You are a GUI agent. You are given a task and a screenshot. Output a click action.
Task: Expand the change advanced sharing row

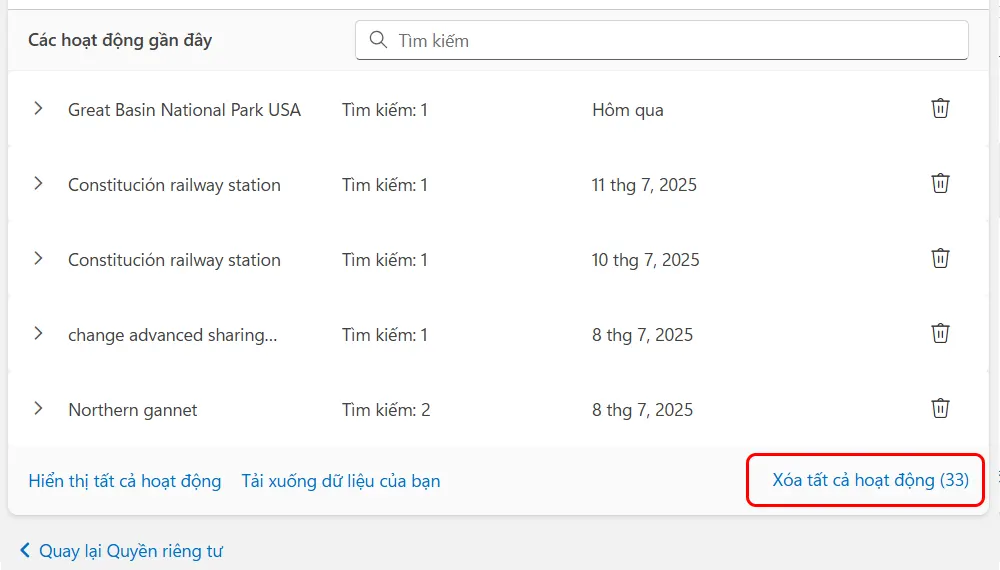pyautogui.click(x=38, y=334)
